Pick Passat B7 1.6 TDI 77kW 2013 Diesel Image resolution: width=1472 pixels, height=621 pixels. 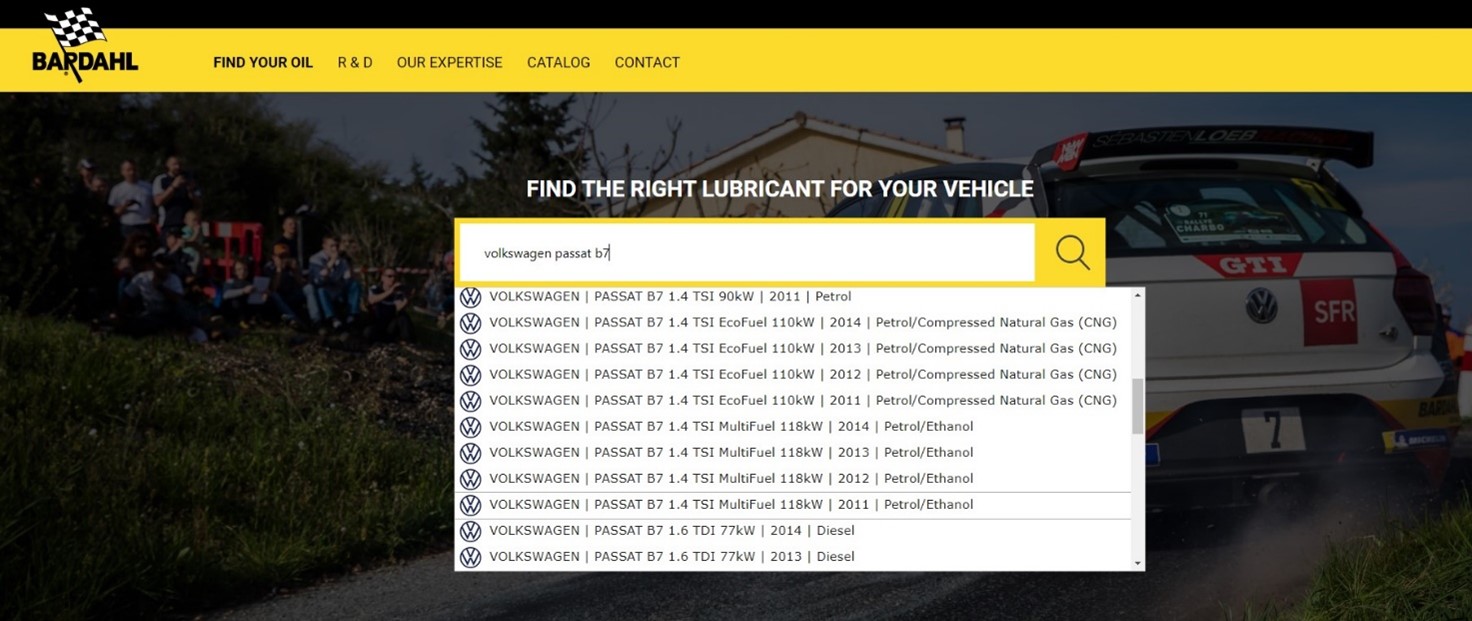(x=671, y=557)
